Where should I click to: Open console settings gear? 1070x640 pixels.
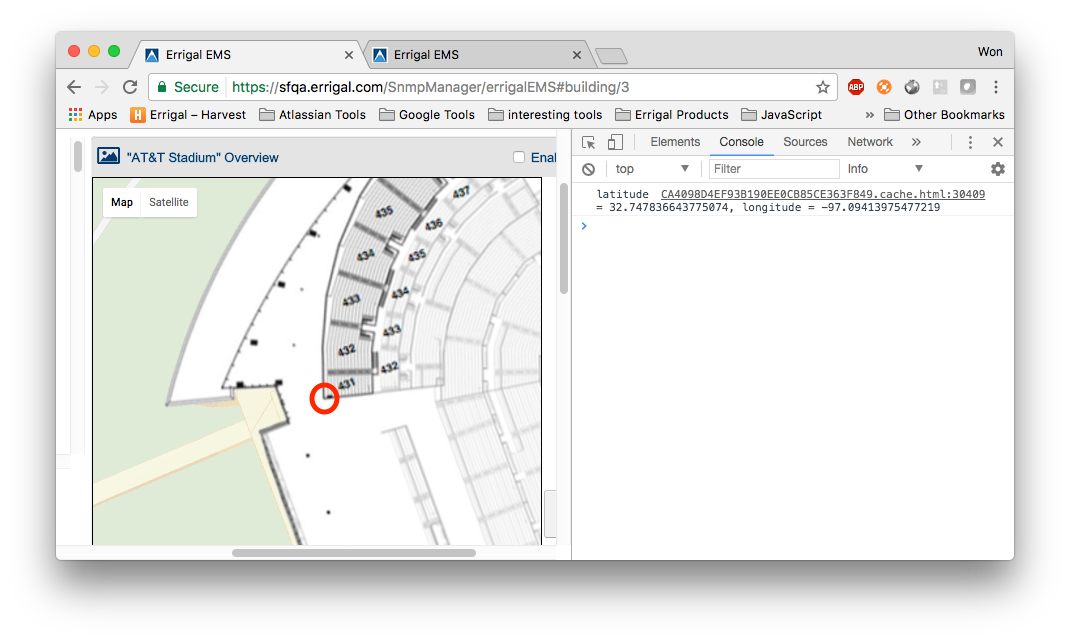tap(997, 169)
